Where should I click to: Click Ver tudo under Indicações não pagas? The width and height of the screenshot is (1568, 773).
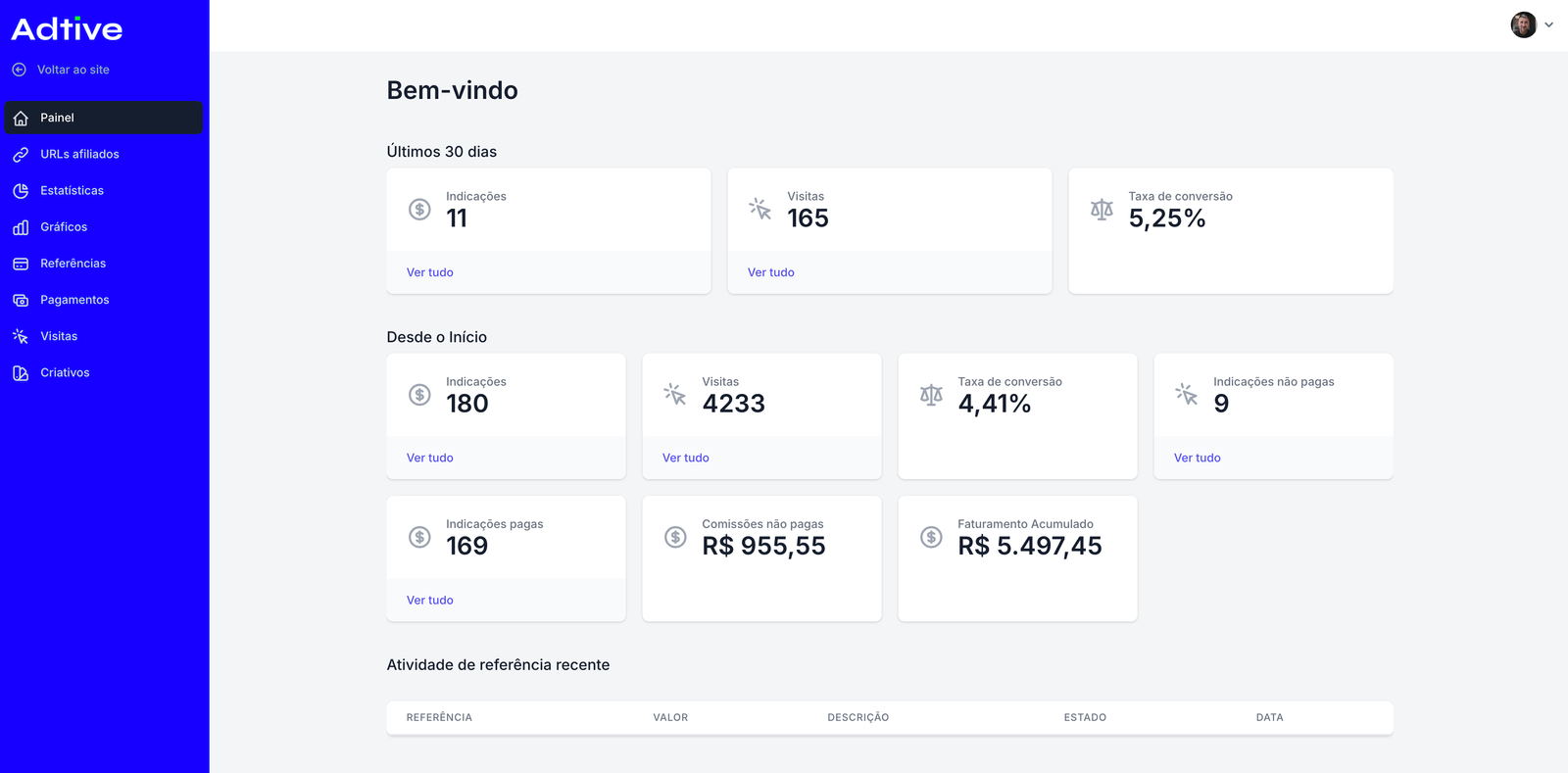1198,458
